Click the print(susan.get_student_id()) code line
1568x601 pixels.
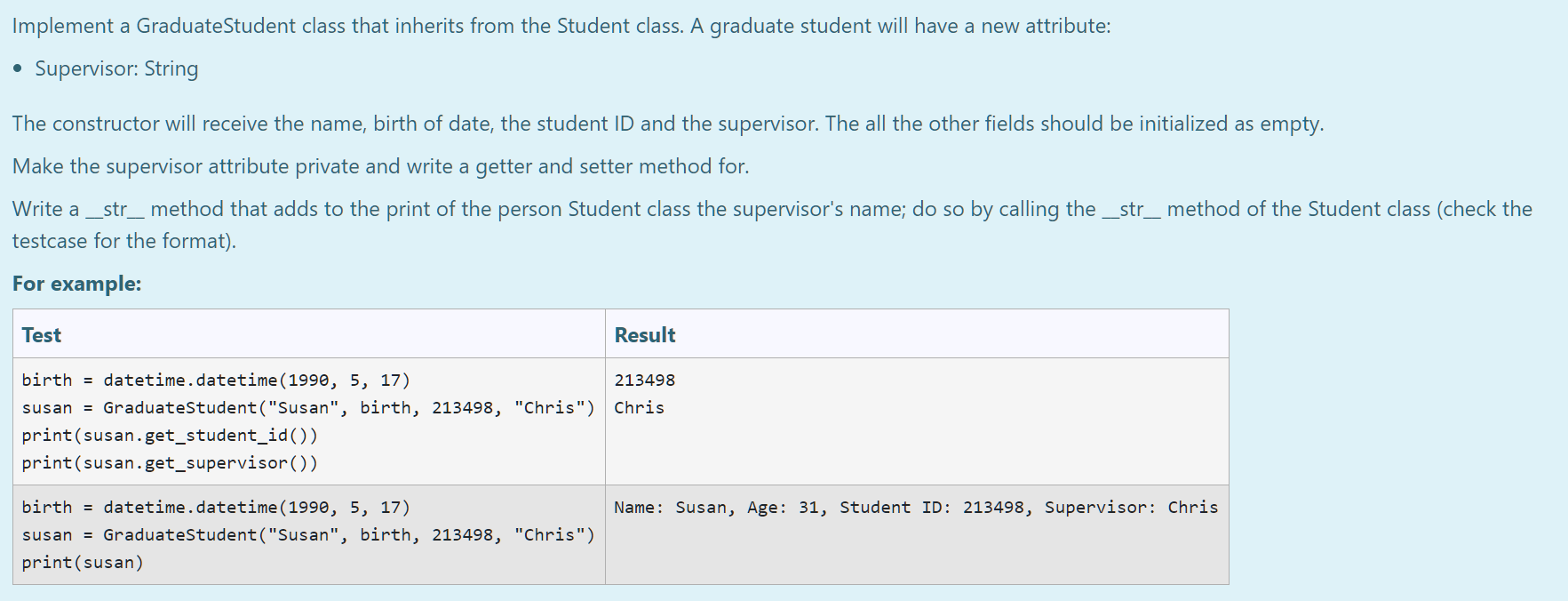pyautogui.click(x=170, y=436)
